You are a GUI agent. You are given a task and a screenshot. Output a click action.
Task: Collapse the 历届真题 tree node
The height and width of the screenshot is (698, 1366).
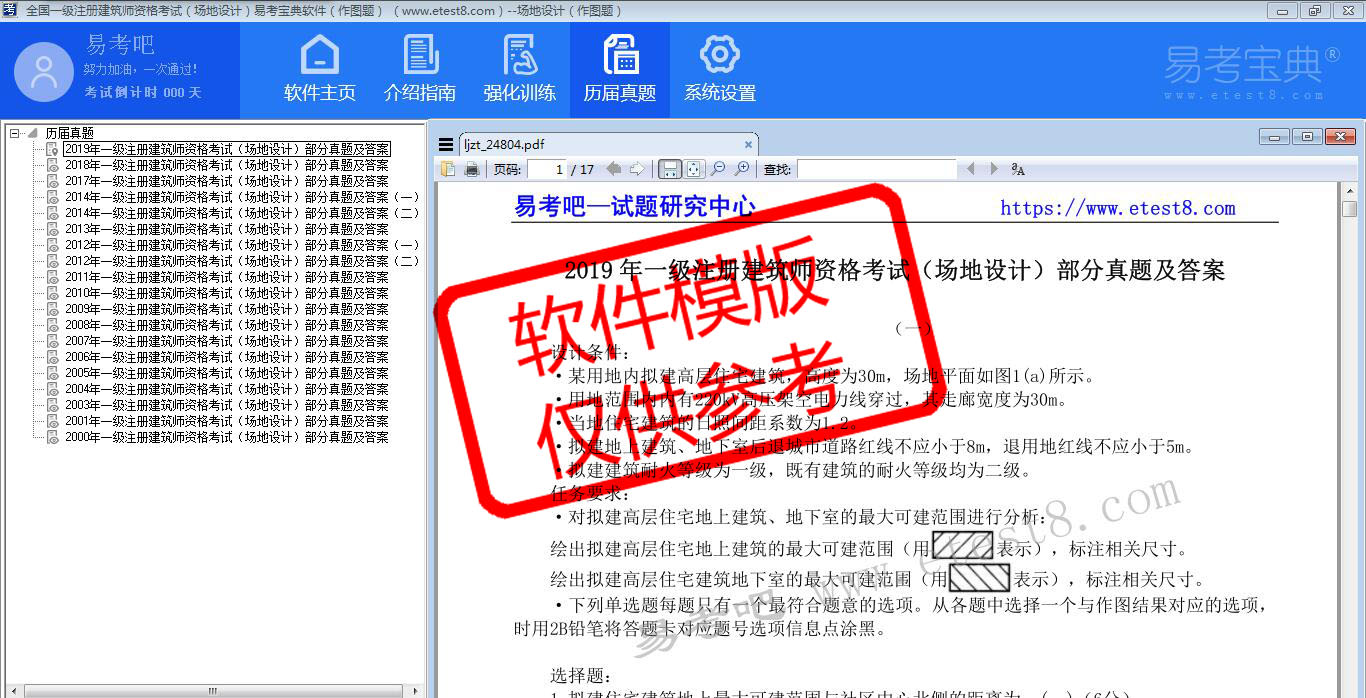pos(14,133)
